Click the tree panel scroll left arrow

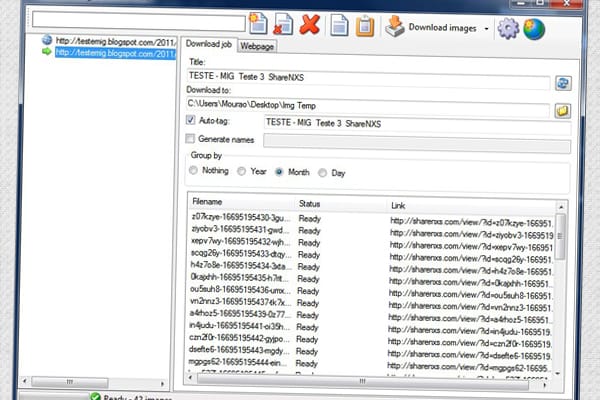(24, 381)
